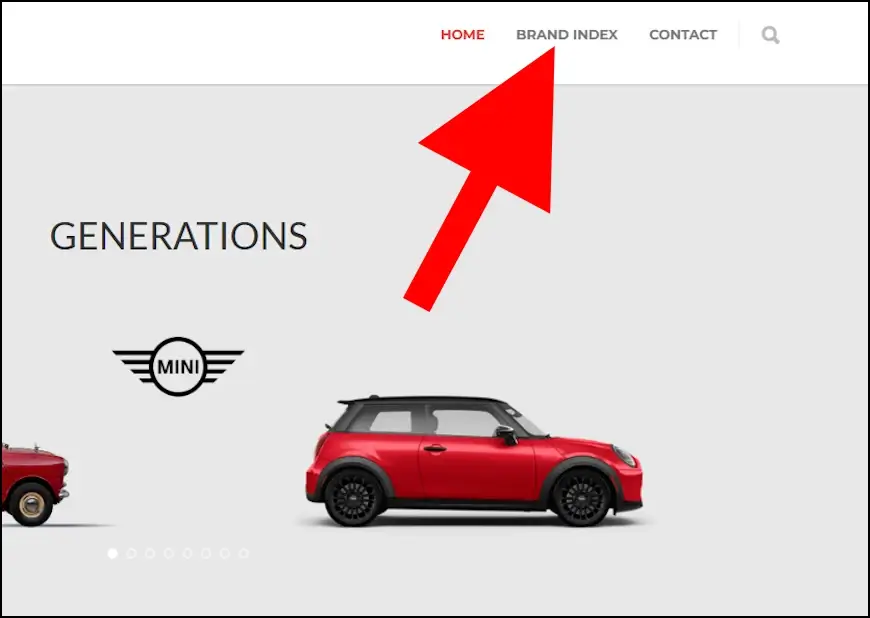This screenshot has width=870, height=618.
Task: Open the search magnifier icon
Action: pos(770,35)
